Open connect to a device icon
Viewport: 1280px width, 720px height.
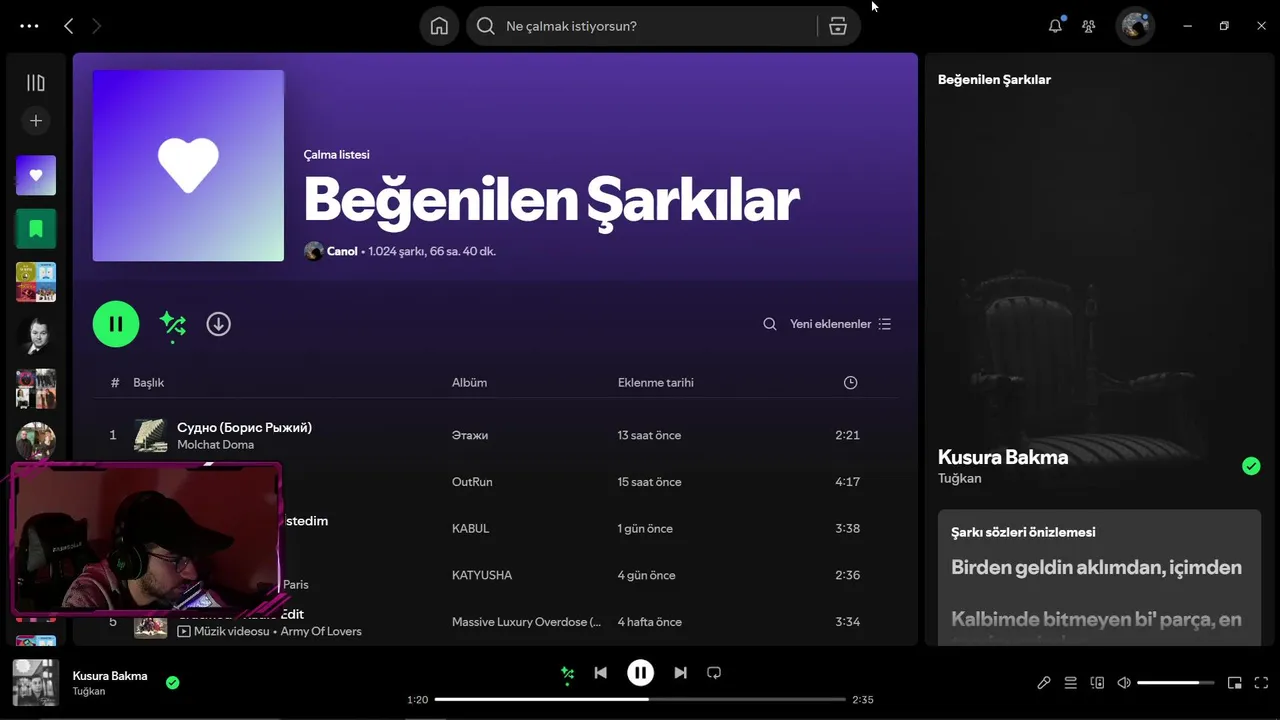click(1097, 683)
